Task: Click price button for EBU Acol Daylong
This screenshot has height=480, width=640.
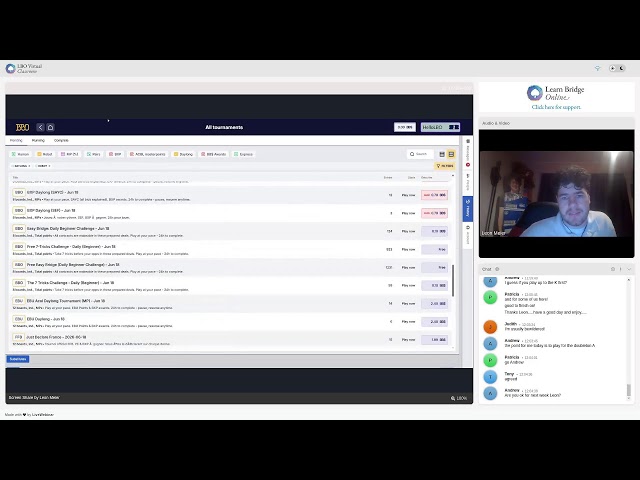Action: coord(434,304)
